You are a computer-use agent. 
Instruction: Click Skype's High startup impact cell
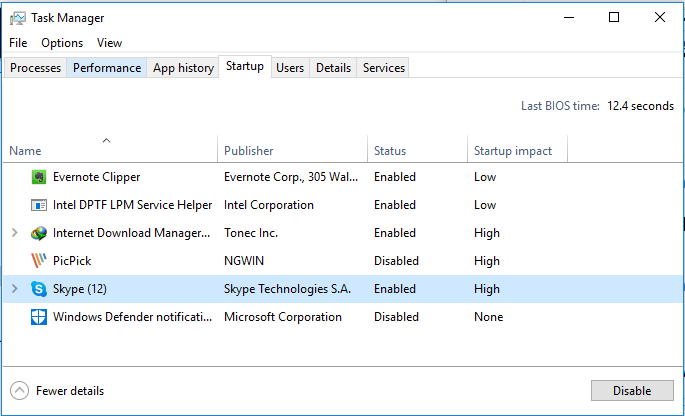tap(487, 289)
